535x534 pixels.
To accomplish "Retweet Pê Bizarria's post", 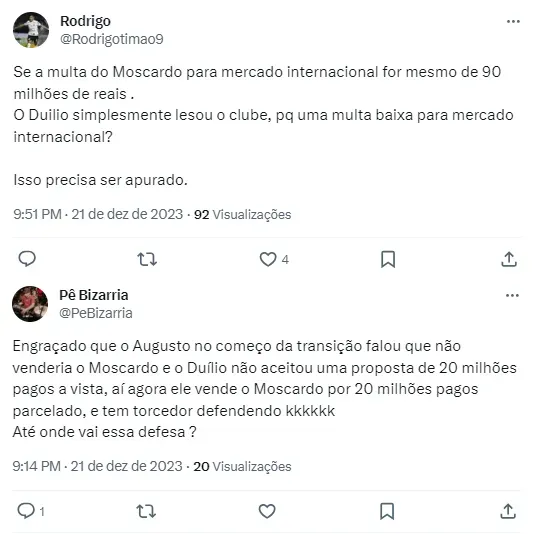I will tap(146, 511).
